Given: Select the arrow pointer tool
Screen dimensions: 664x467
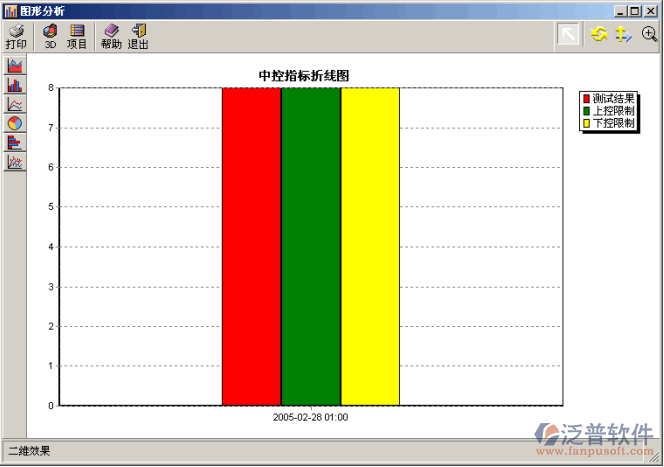Looking at the screenshot, I should tap(568, 35).
